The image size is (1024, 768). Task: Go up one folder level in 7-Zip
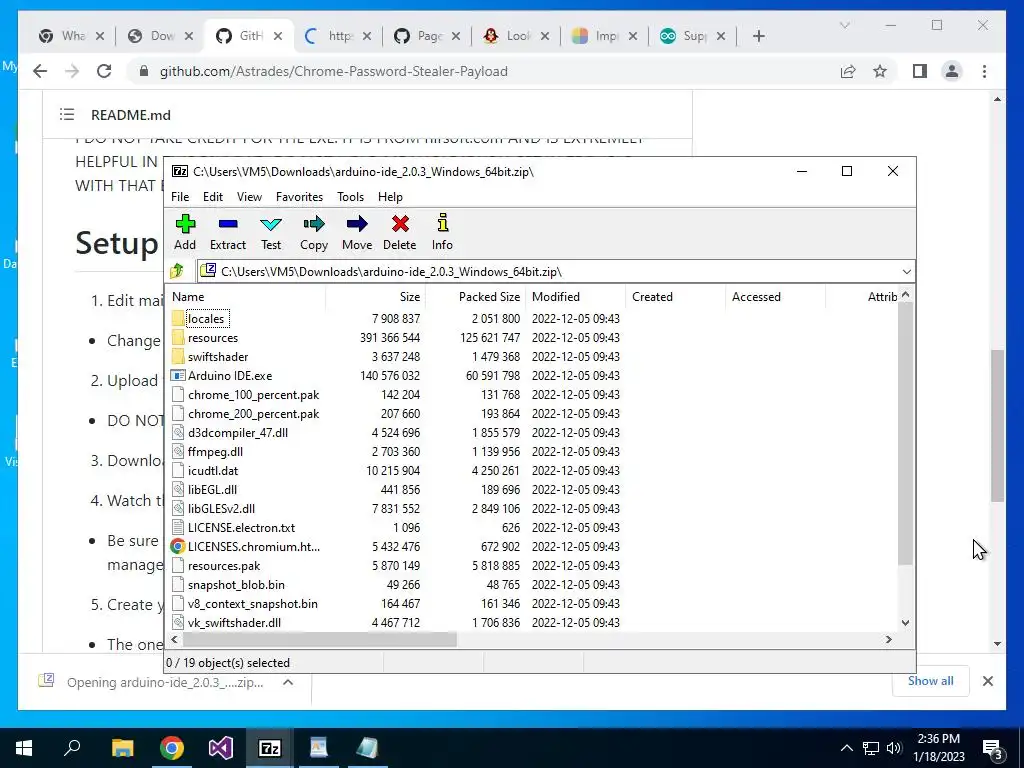click(x=177, y=271)
